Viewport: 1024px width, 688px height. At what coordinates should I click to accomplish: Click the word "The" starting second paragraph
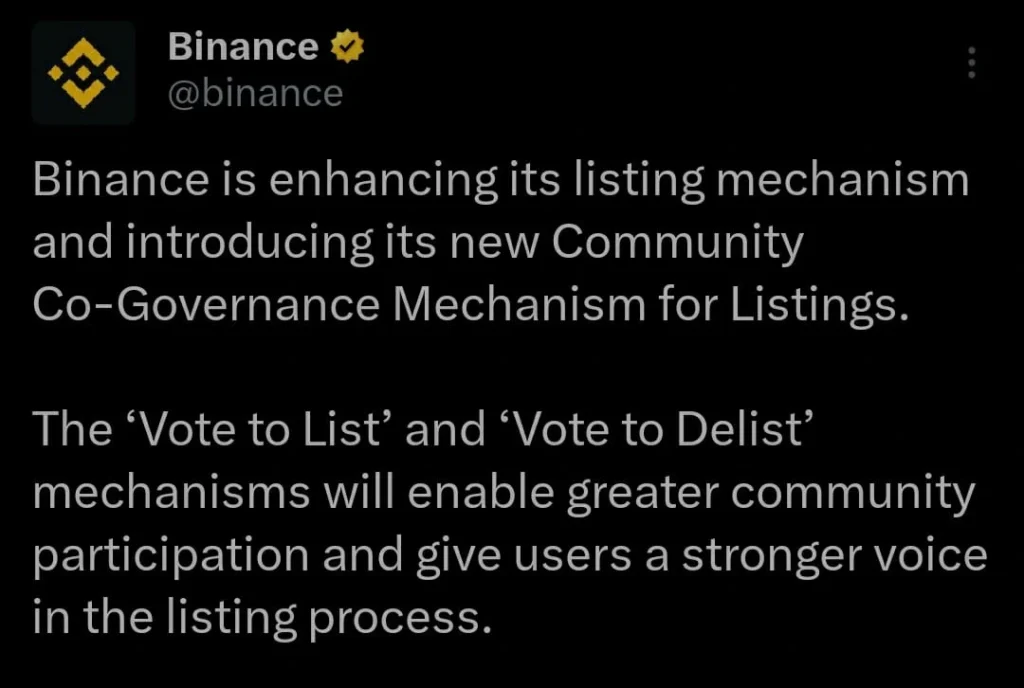click(x=71, y=431)
